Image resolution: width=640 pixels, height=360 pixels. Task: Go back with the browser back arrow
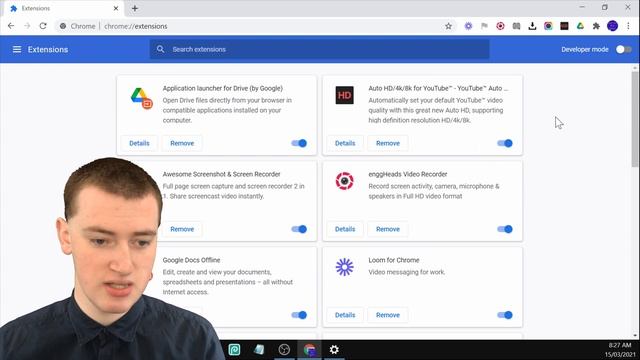11,26
